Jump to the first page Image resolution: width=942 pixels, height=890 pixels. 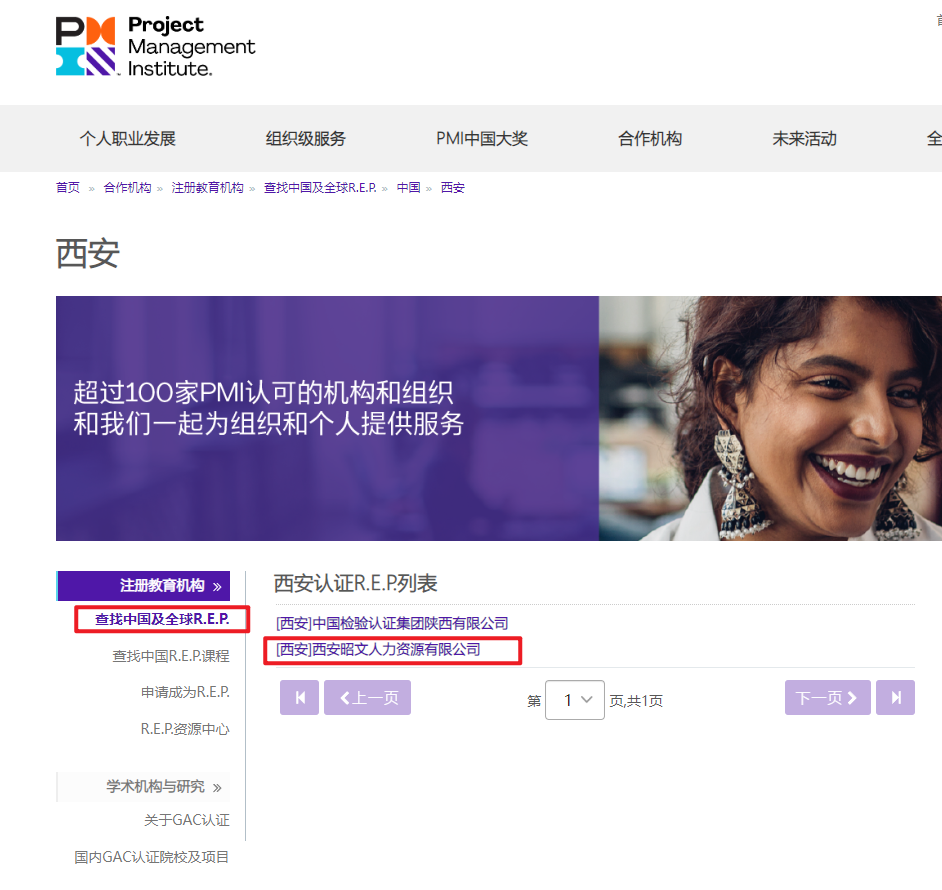click(299, 697)
